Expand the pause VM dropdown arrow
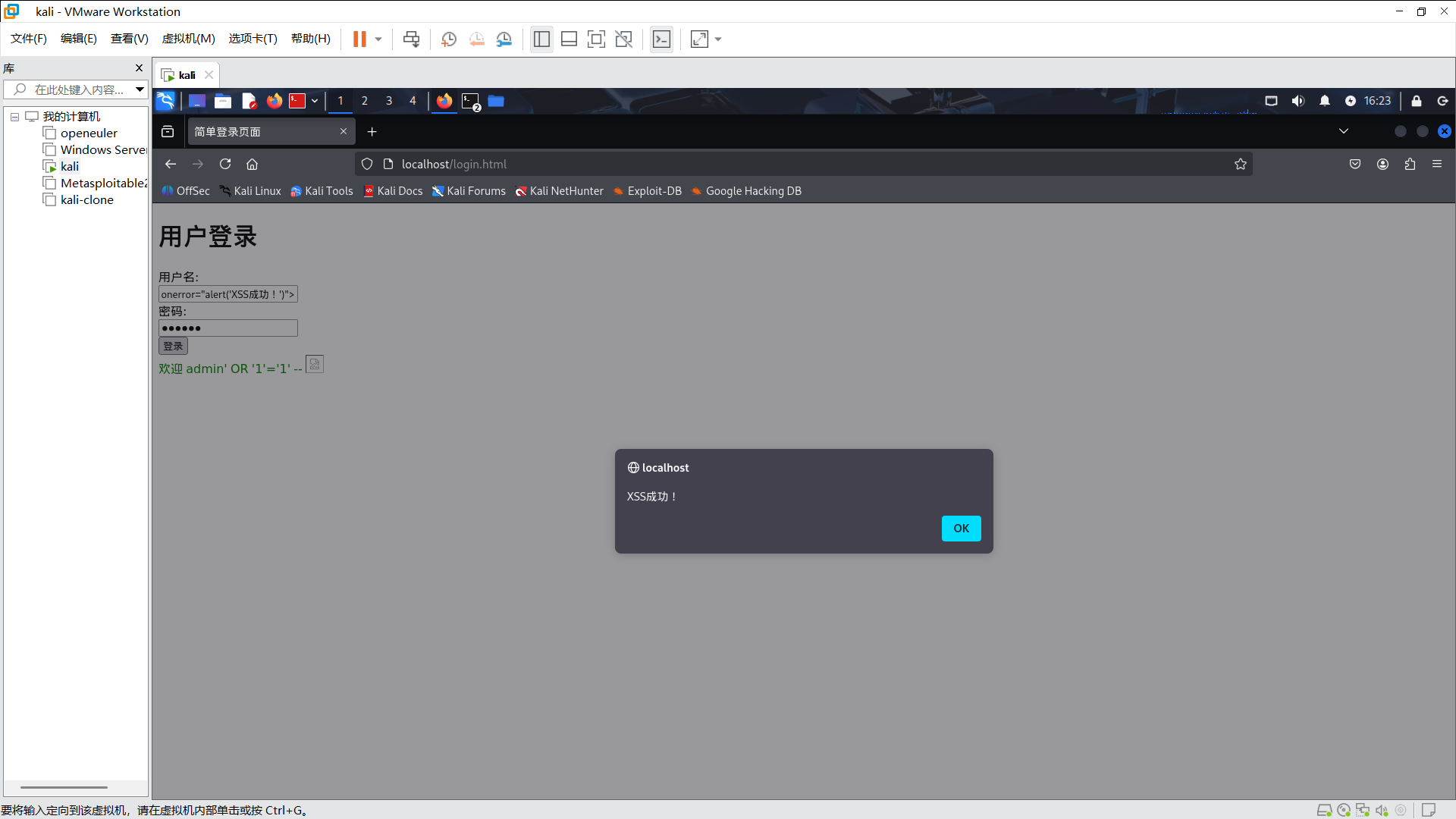 [x=378, y=39]
